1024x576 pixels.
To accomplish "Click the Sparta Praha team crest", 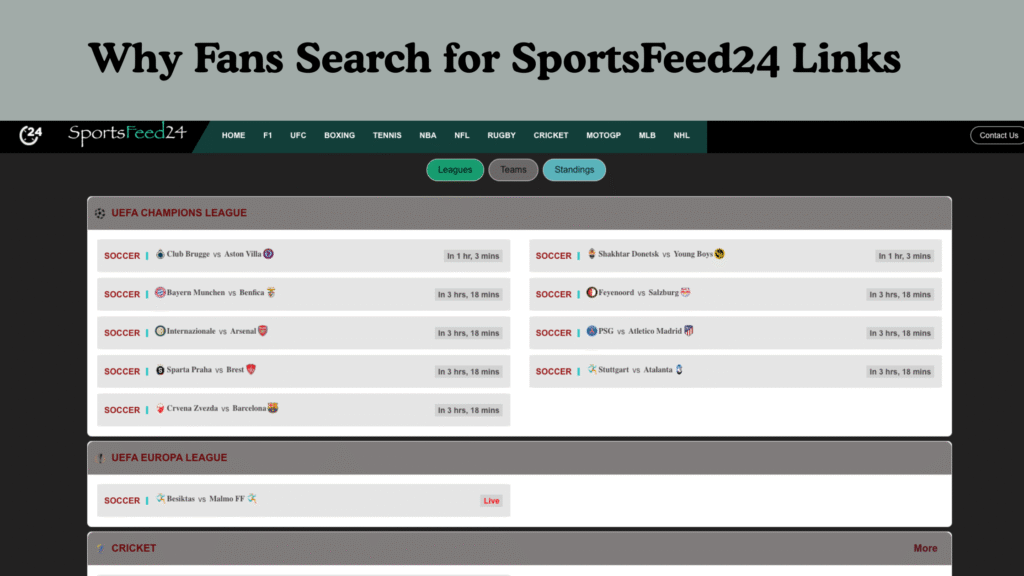I will click(160, 370).
